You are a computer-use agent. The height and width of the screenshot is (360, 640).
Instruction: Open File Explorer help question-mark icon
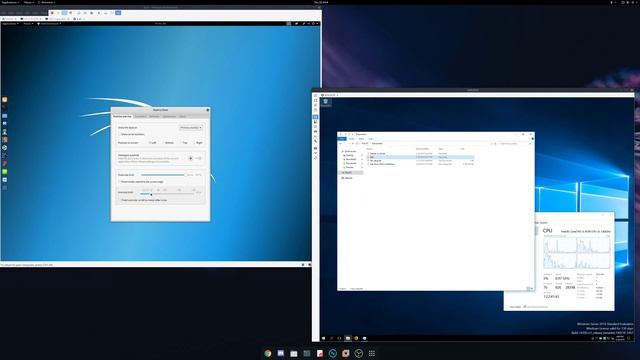pyautogui.click(x=532, y=139)
